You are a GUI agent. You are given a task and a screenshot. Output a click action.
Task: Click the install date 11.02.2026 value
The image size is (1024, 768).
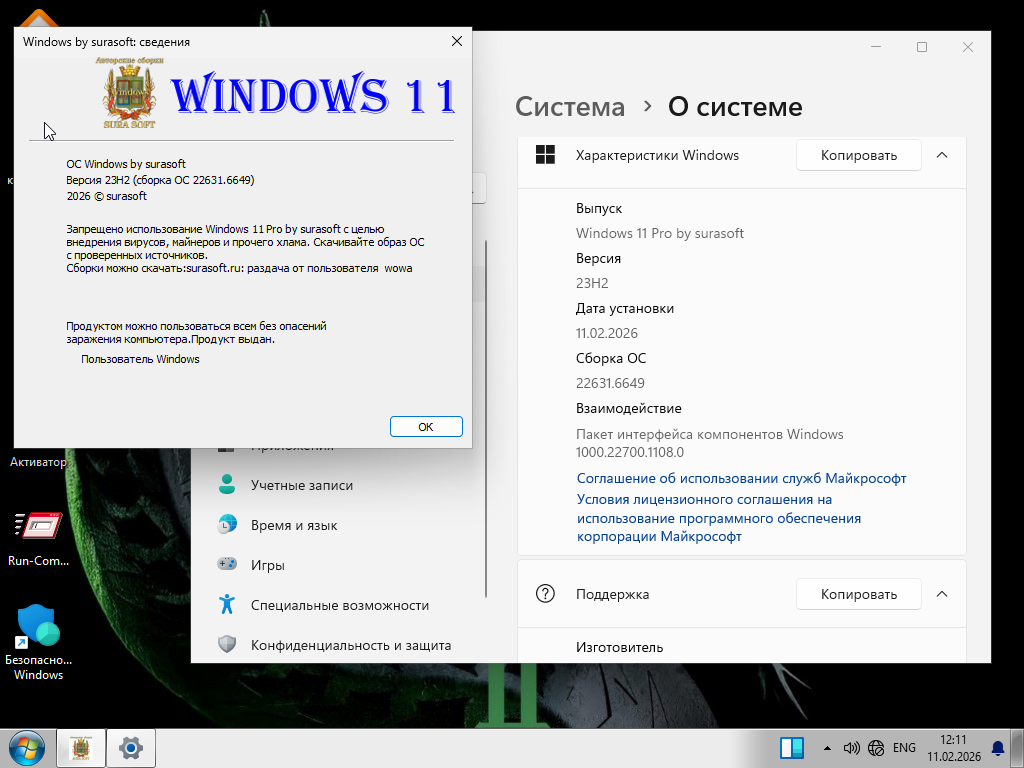click(x=607, y=333)
